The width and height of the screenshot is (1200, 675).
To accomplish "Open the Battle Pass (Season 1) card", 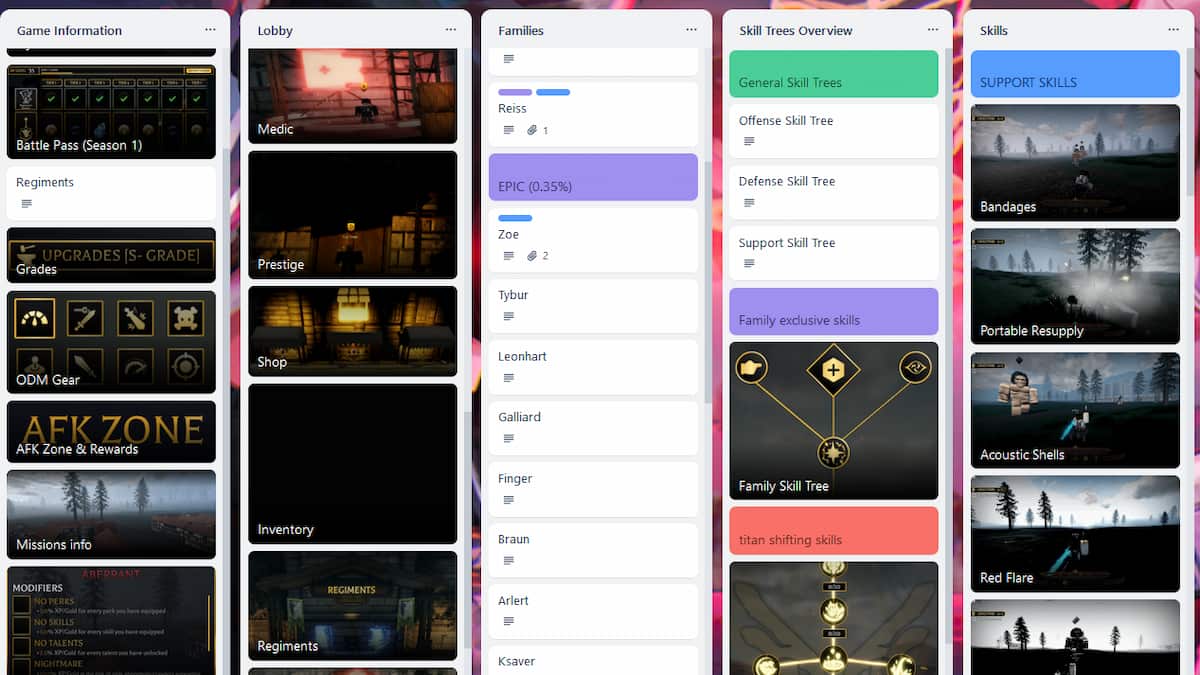I will click(110, 111).
